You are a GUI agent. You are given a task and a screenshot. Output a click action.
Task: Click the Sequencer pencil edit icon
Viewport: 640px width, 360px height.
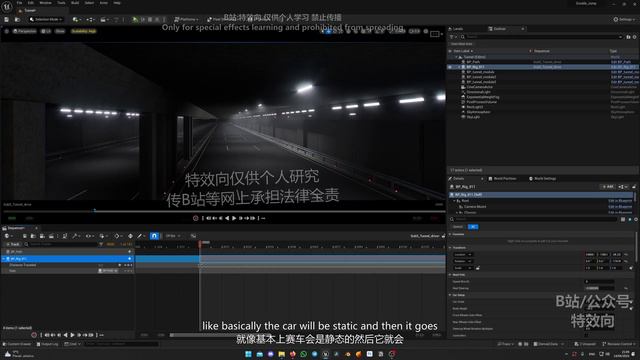pos(141,236)
